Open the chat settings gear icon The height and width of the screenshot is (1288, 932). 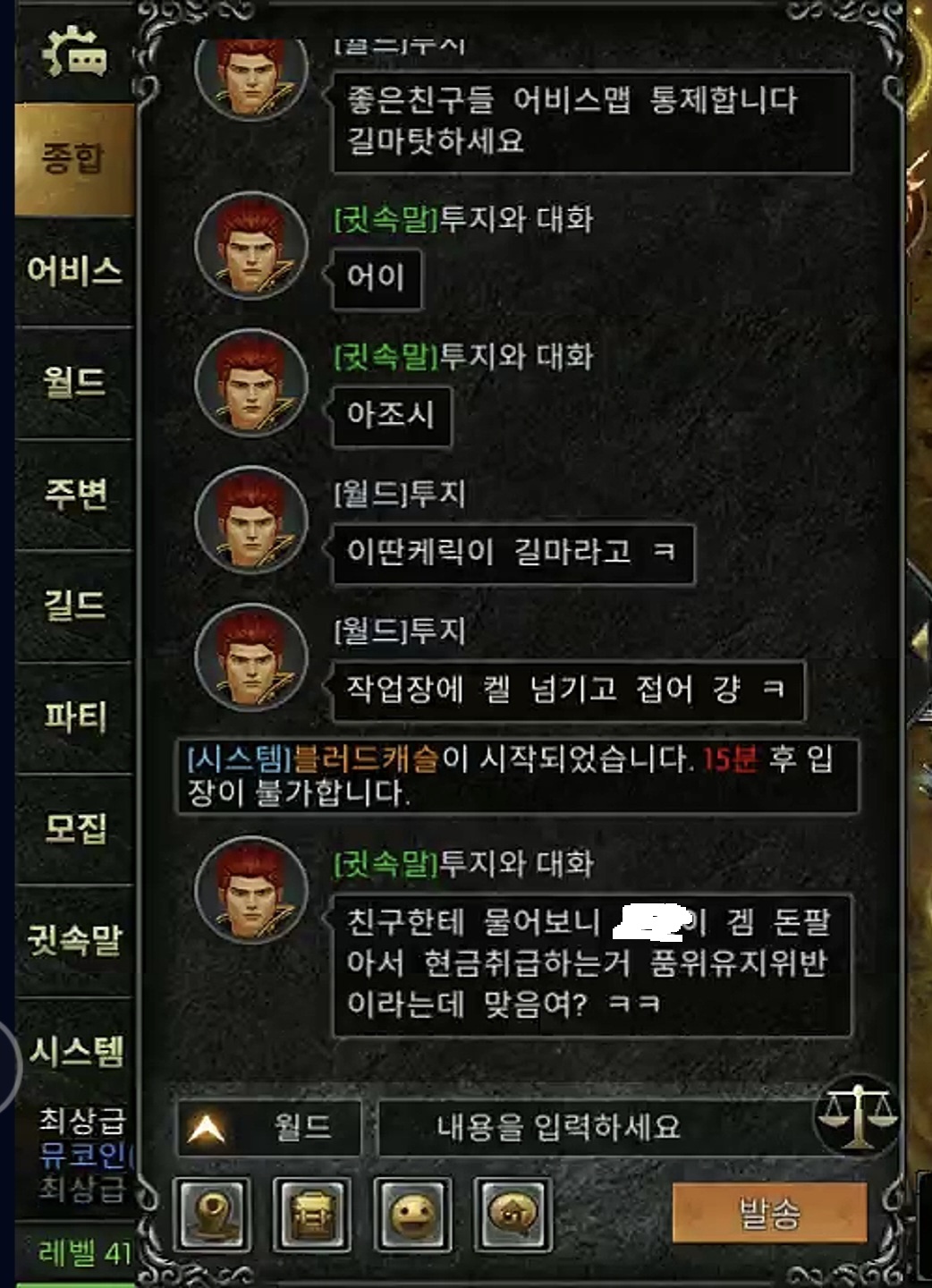75,51
